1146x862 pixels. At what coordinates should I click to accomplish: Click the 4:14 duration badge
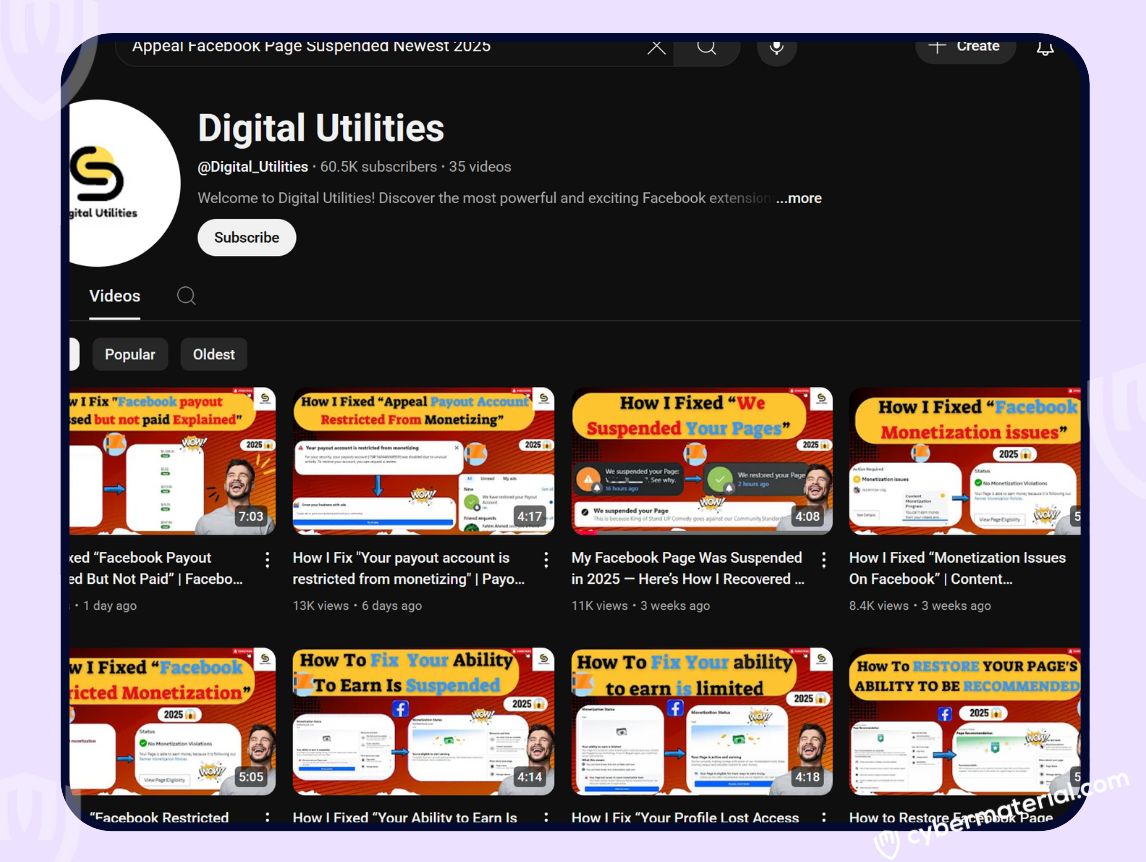point(530,776)
